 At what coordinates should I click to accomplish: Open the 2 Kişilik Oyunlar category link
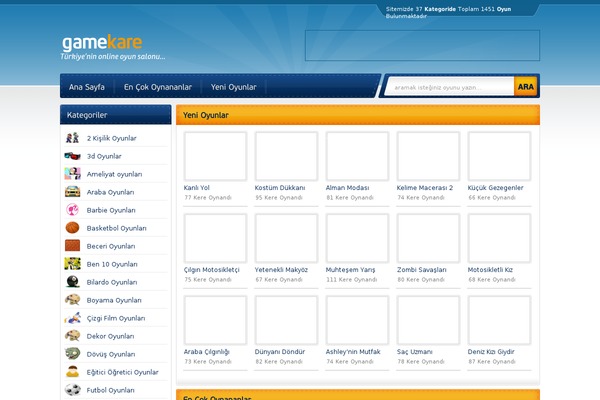tap(111, 138)
